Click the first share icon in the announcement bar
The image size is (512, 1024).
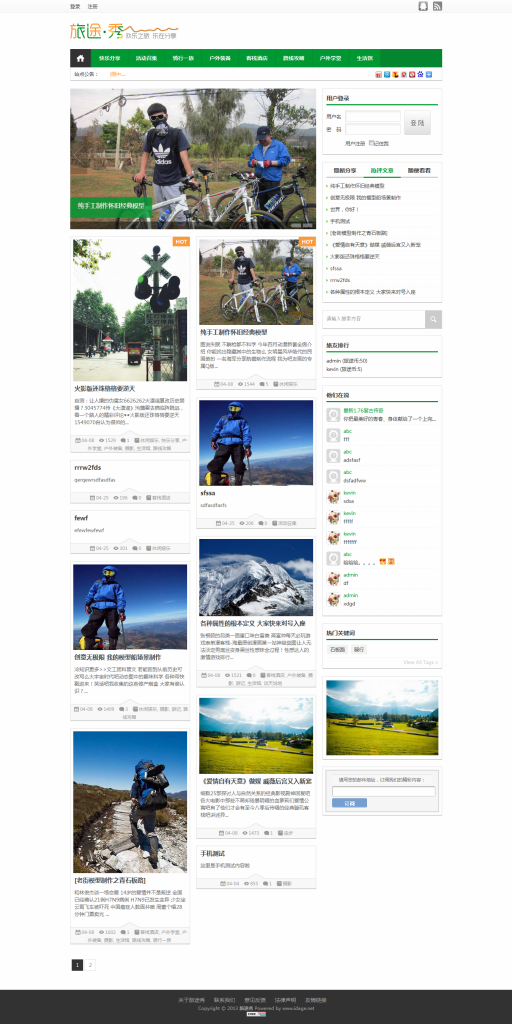[x=379, y=74]
